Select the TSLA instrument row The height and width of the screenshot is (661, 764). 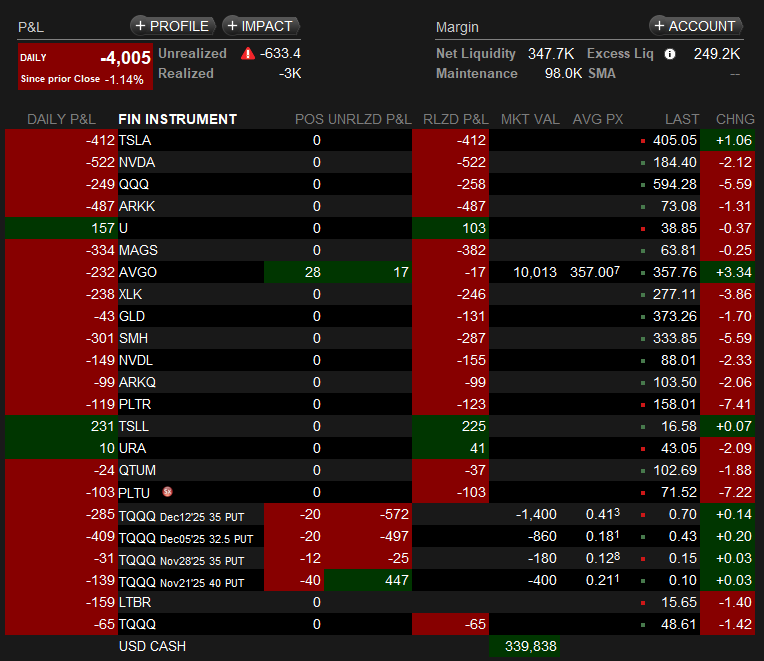380,140
